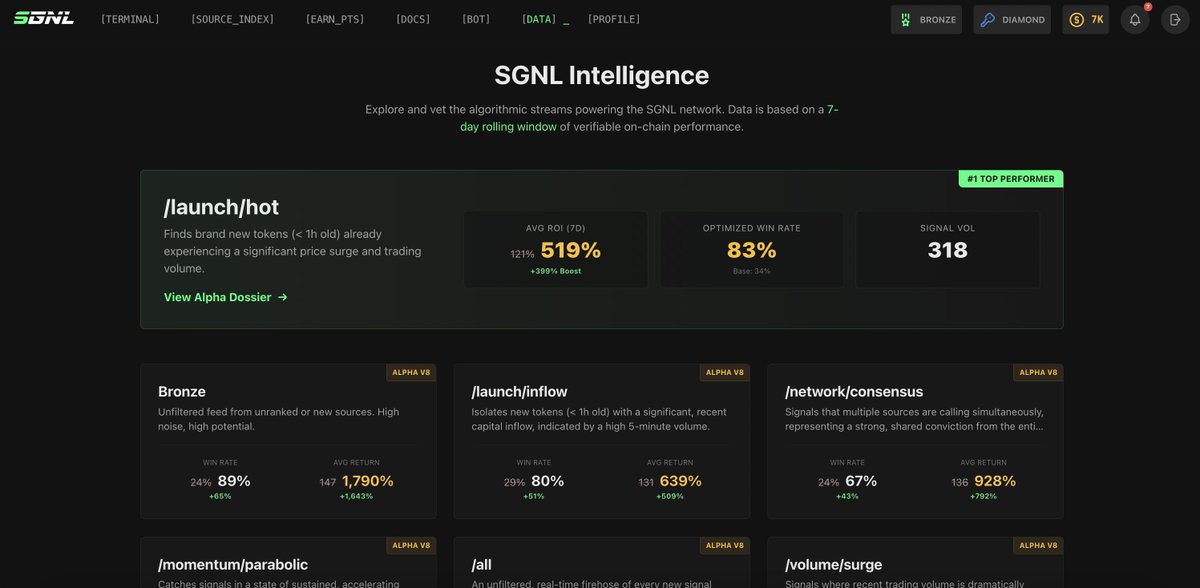Click the key icon on DIAMOND badge
Screen dimensions: 1200x588
[988, 20]
